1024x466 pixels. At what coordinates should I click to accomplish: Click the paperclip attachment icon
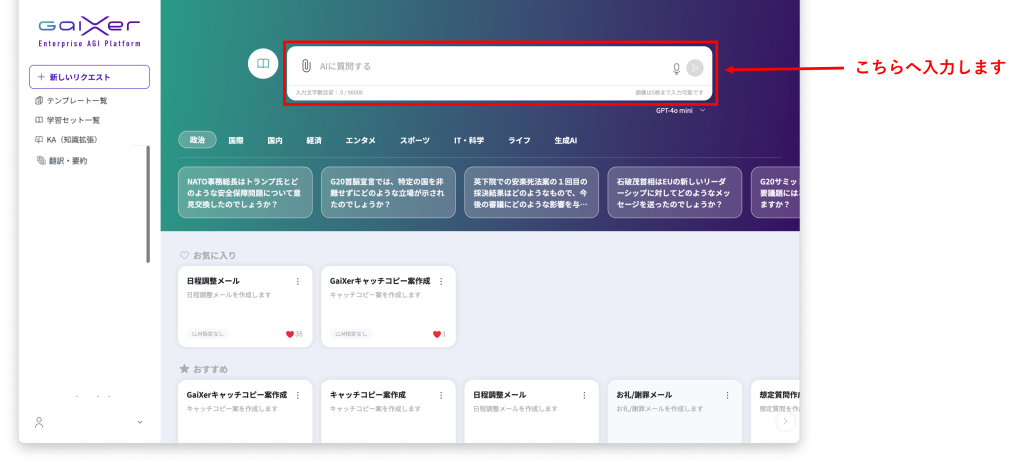tap(307, 66)
